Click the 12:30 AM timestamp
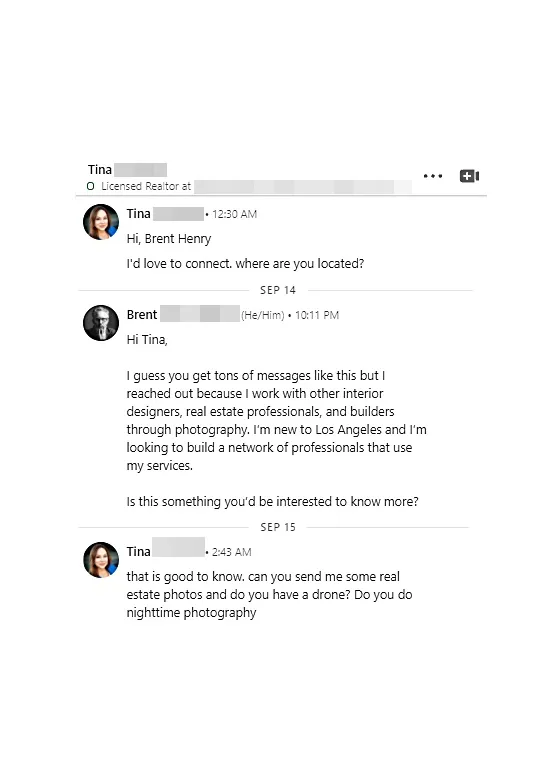 pyautogui.click(x=235, y=214)
